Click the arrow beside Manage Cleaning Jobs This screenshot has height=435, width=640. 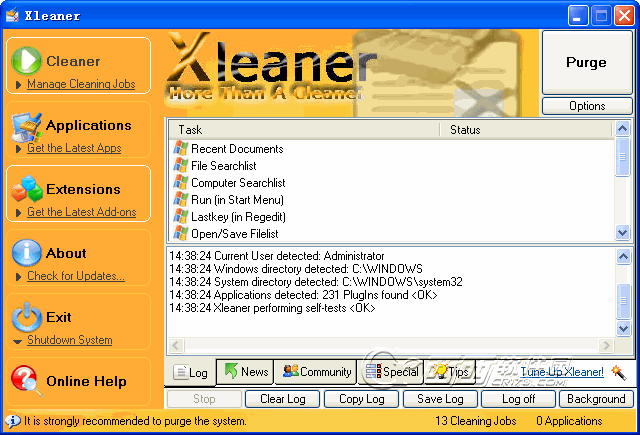(x=18, y=85)
